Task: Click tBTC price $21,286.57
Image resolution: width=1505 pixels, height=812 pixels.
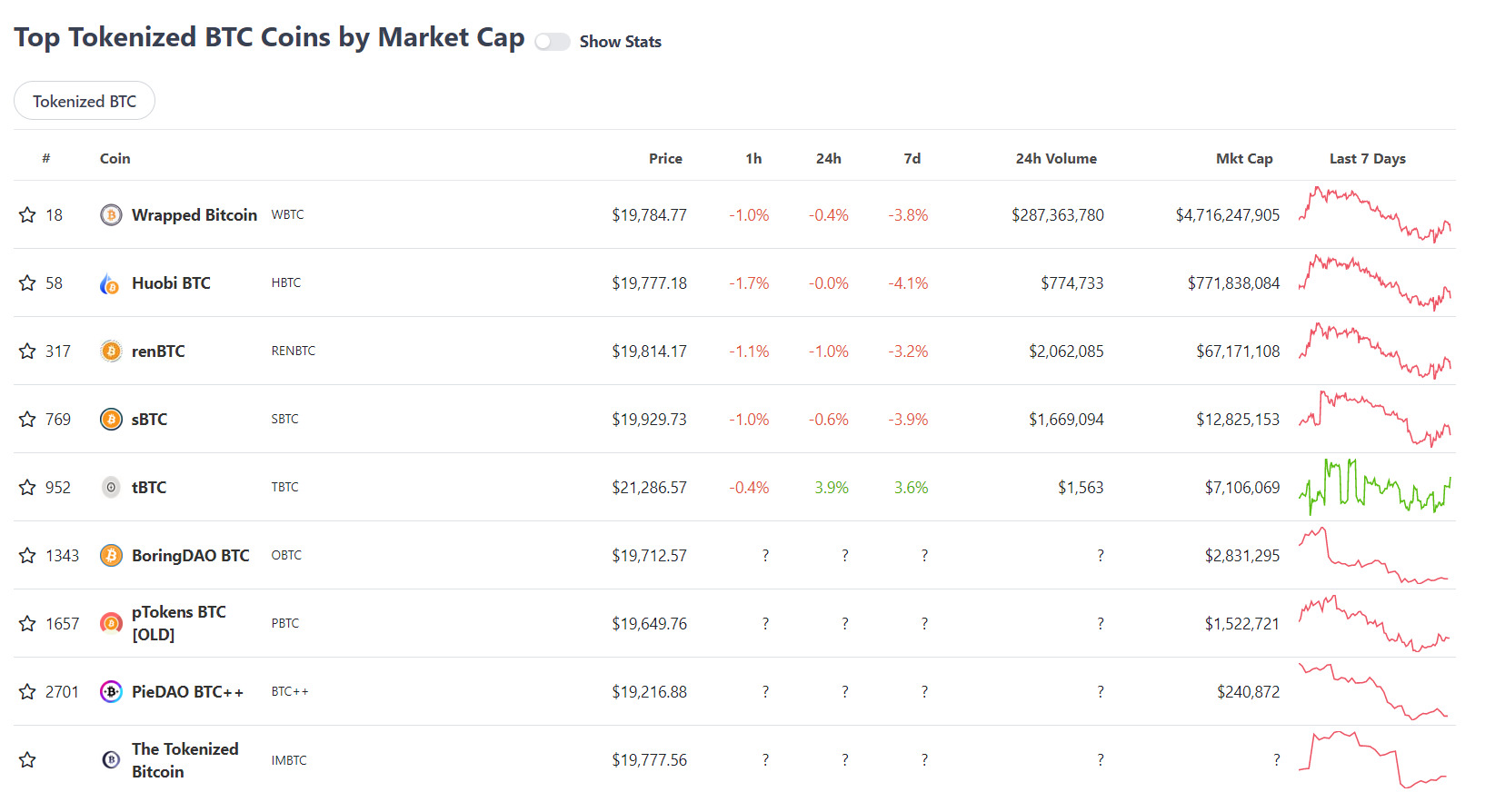Action: pyautogui.click(x=649, y=488)
